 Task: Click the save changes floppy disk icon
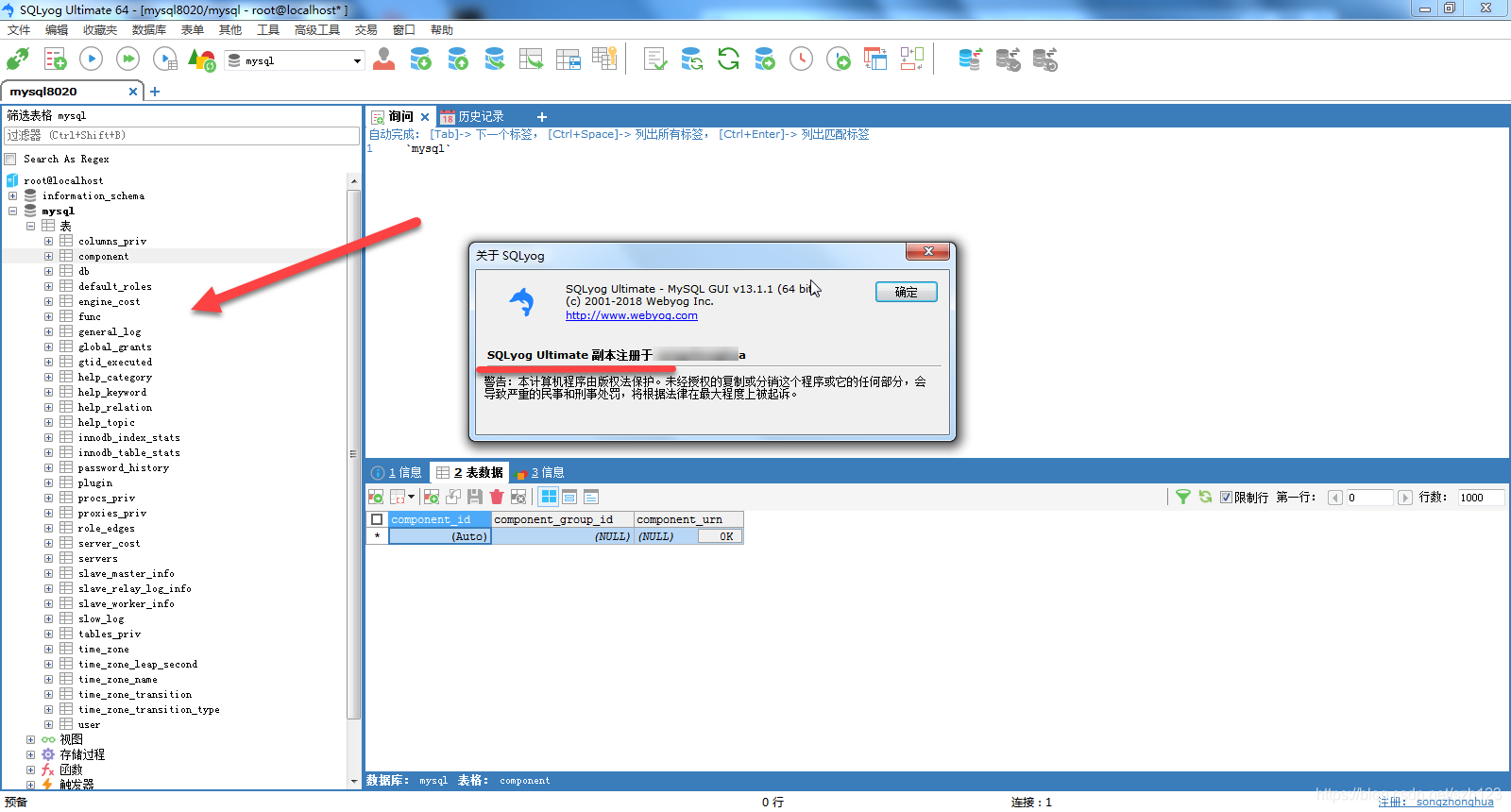click(475, 497)
